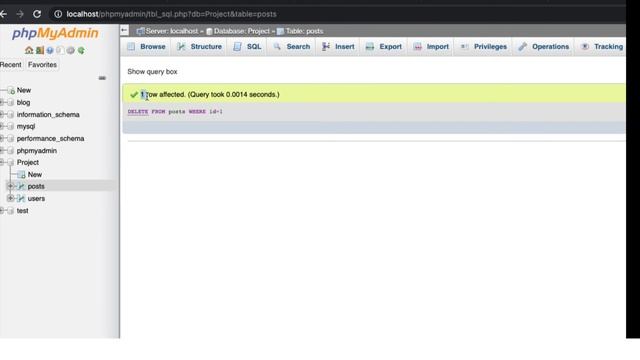Switch to Recent tables tab
Image resolution: width=640 pixels, height=360 pixels.
tap(11, 64)
